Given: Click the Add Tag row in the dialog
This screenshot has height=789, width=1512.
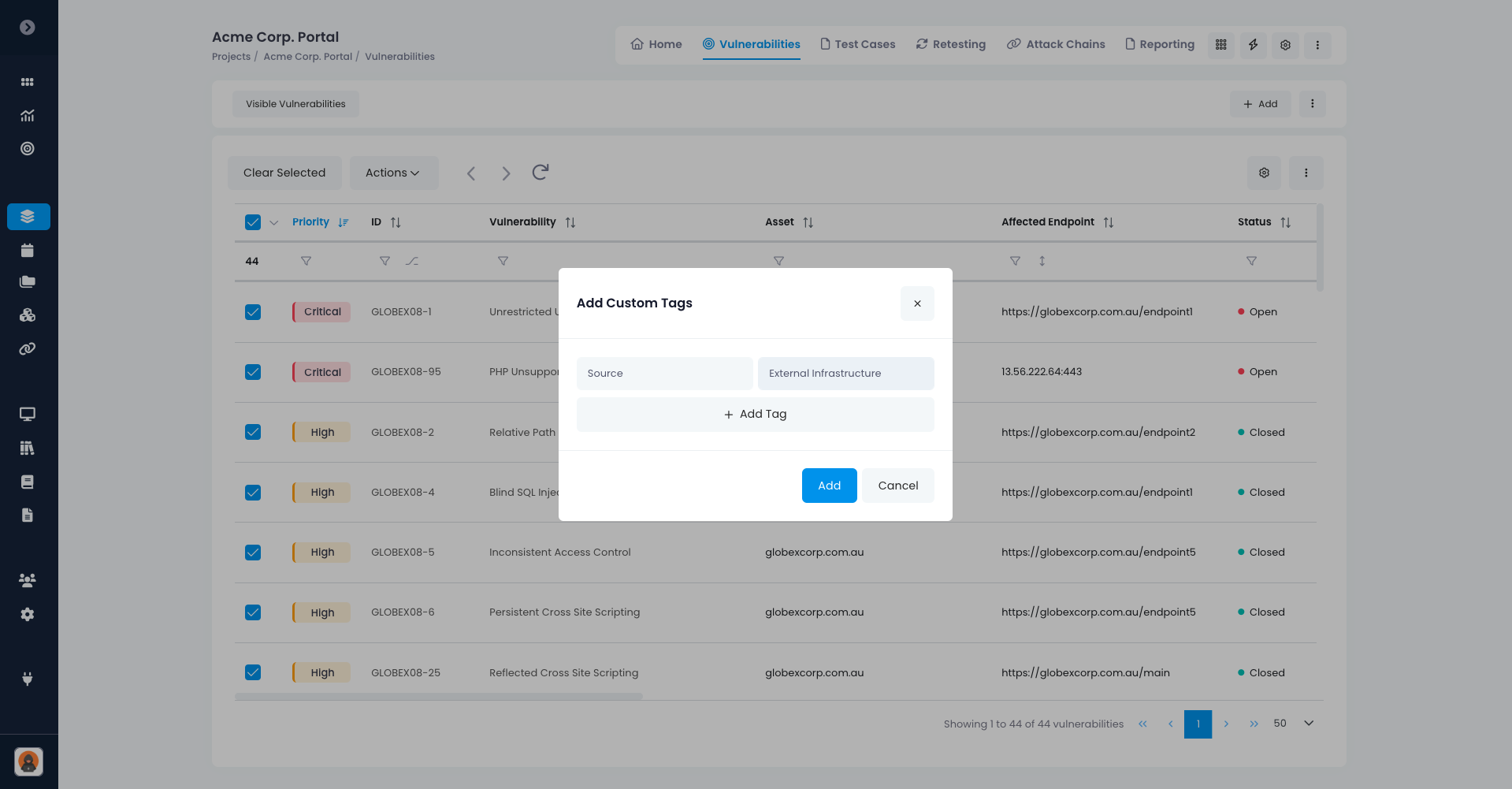Looking at the screenshot, I should pos(754,414).
